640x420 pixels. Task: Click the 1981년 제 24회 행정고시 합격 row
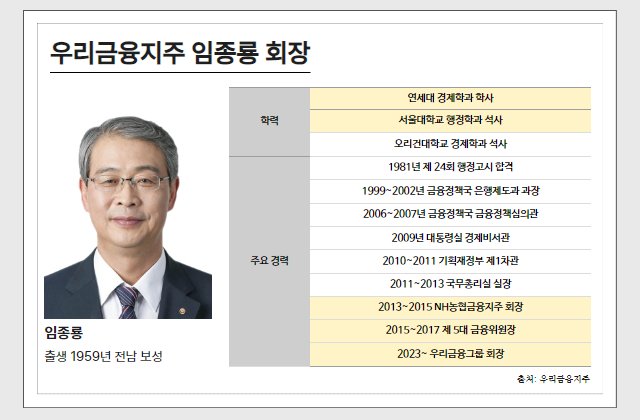[450, 167]
